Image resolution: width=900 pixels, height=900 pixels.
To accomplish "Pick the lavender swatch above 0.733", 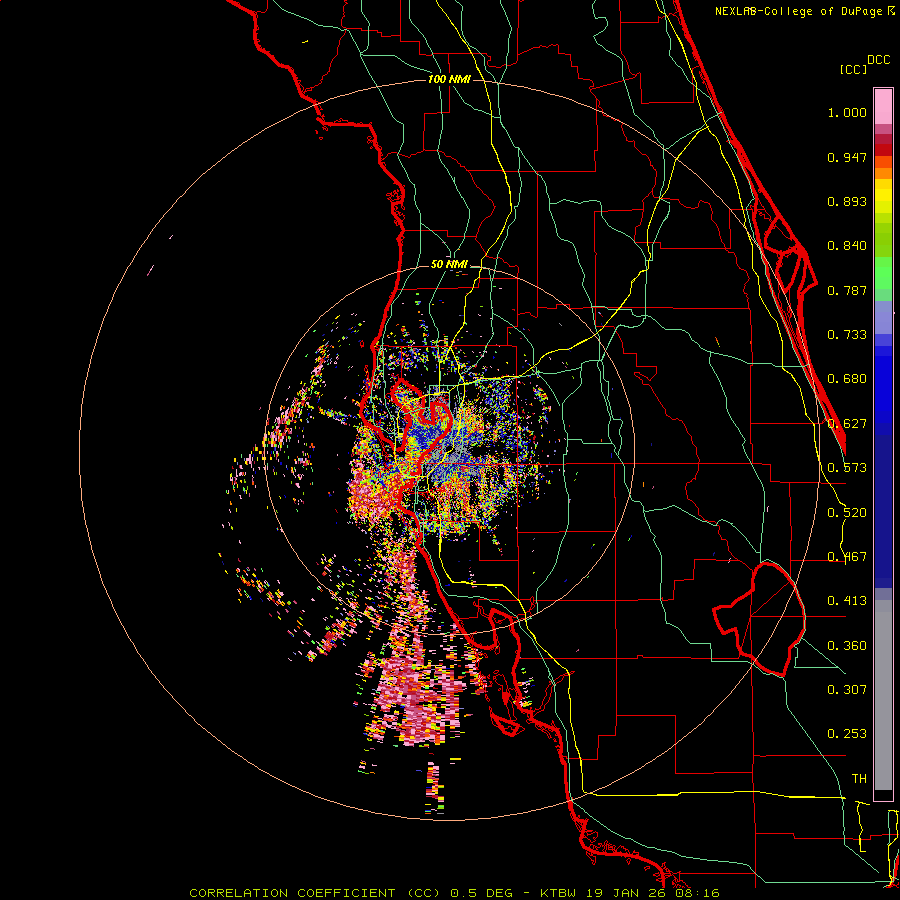I will point(883,317).
